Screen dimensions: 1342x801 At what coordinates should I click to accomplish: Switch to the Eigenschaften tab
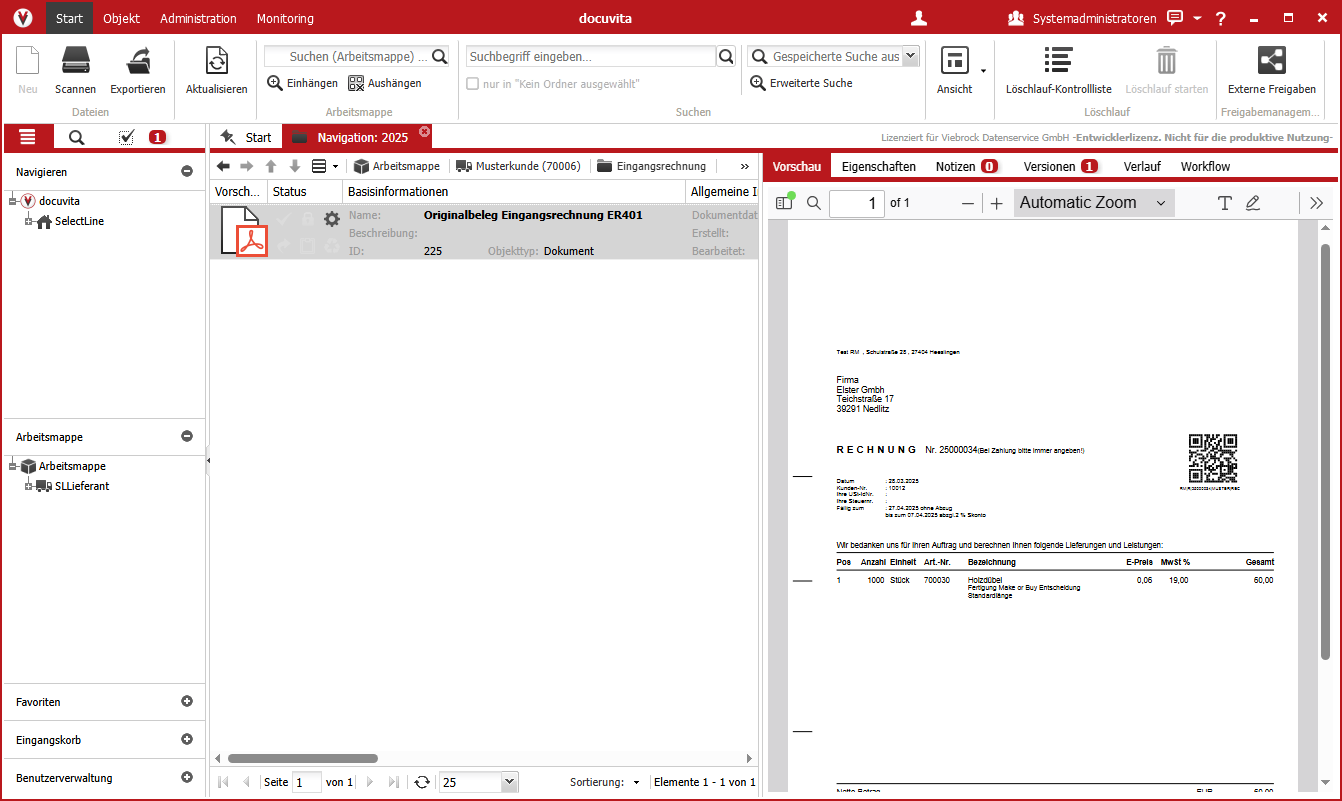(x=878, y=166)
